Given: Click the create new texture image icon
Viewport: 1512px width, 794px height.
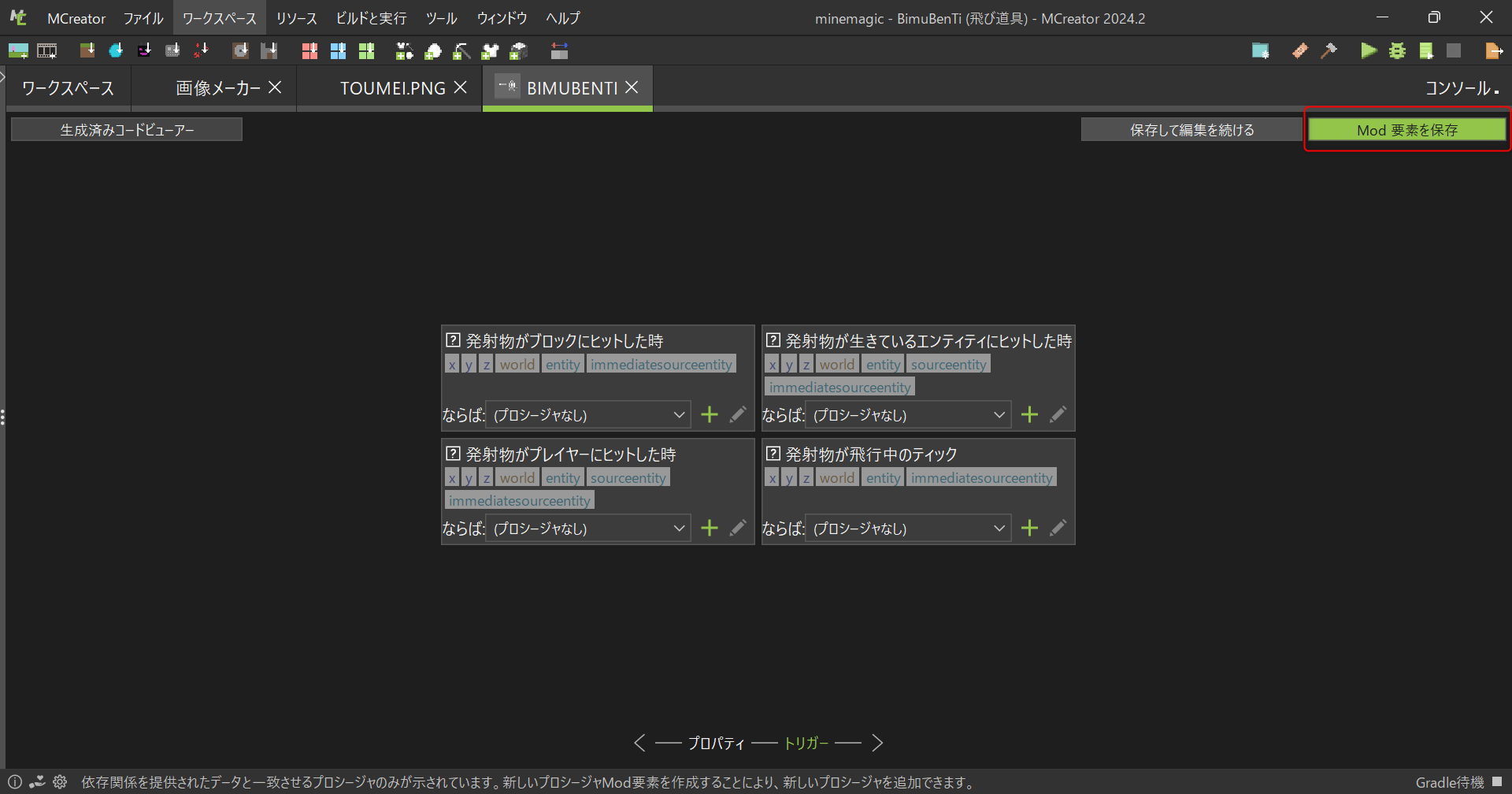Looking at the screenshot, I should (18, 51).
